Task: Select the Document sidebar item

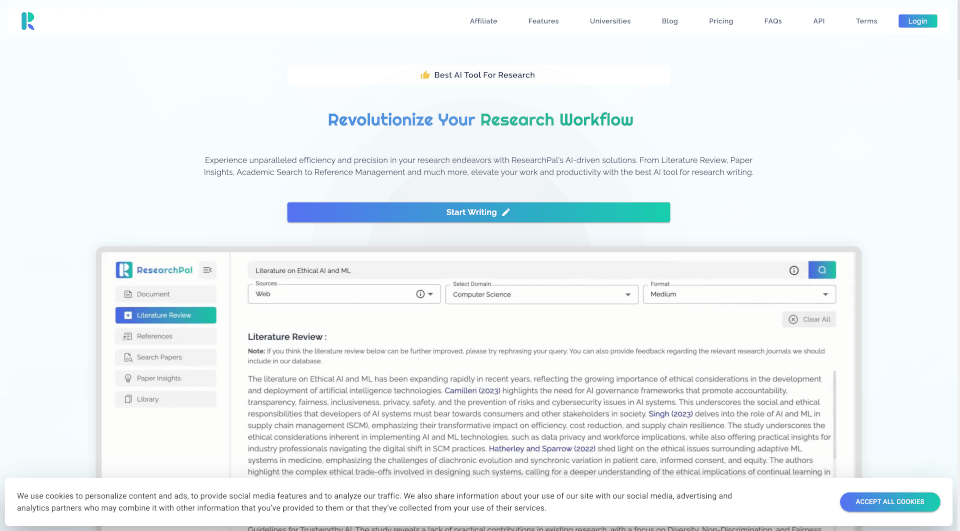Action: pyautogui.click(x=165, y=294)
